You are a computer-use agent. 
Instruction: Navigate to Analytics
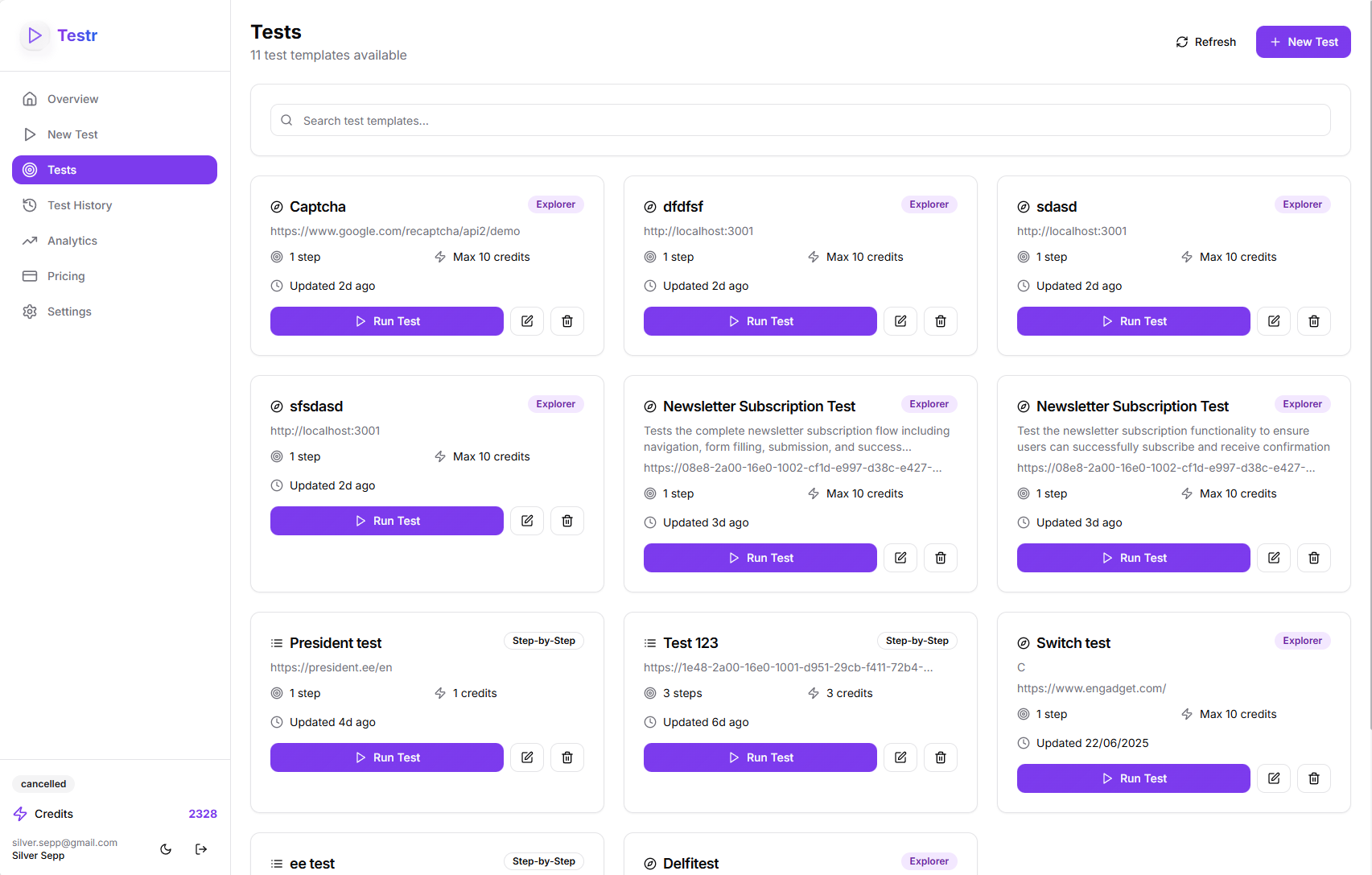click(114, 241)
